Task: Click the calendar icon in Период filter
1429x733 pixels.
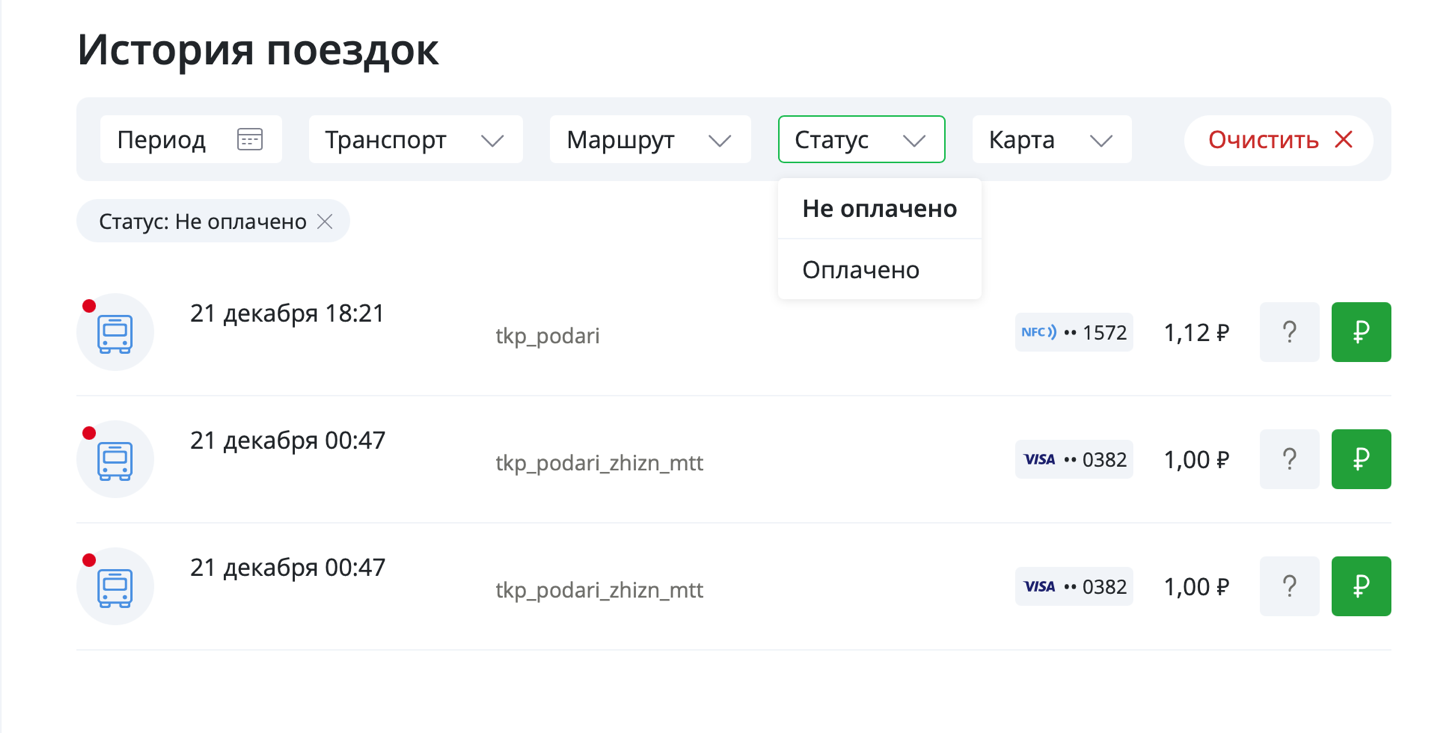Action: (250, 140)
